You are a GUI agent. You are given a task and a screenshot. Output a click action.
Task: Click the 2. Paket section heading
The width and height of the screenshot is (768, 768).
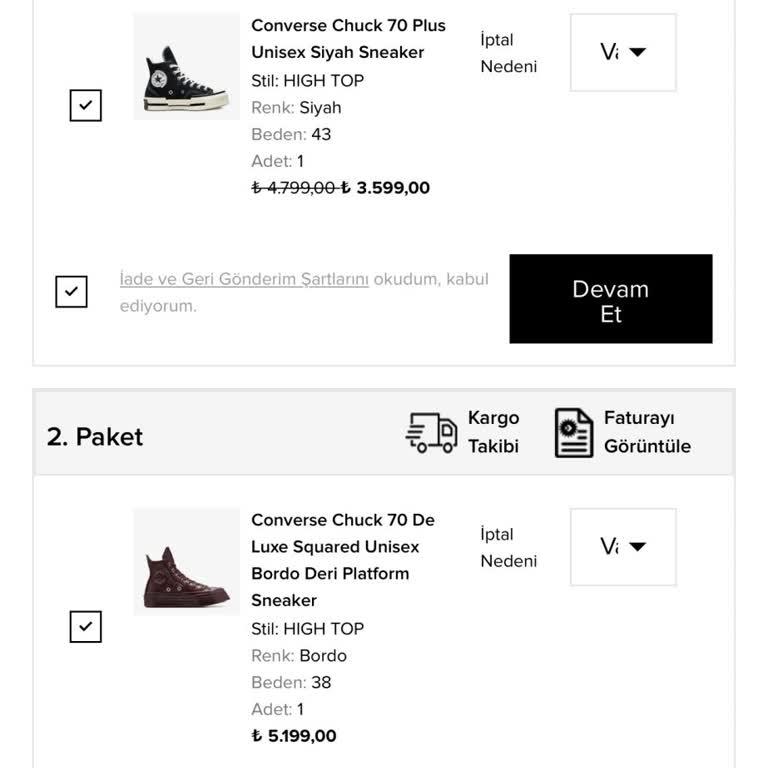pyautogui.click(x=95, y=437)
